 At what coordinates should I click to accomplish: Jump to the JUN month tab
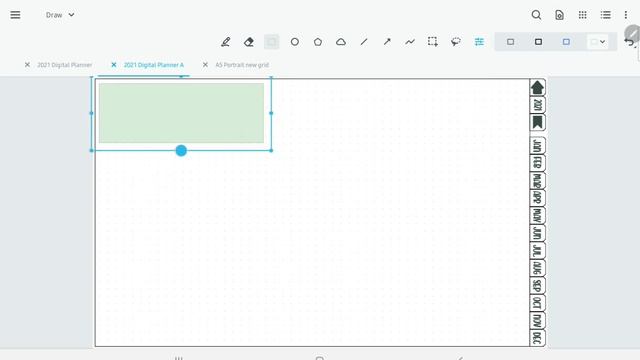click(537, 233)
